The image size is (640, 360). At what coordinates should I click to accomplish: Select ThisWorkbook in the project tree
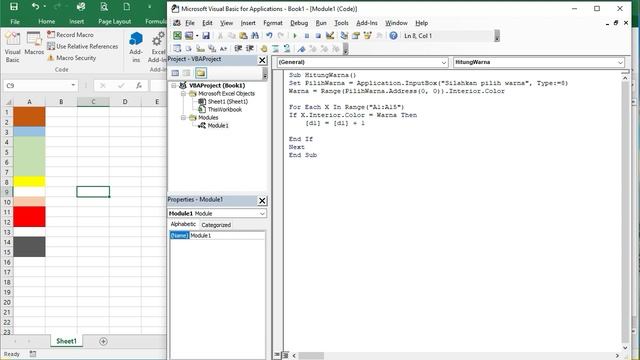coord(224,109)
